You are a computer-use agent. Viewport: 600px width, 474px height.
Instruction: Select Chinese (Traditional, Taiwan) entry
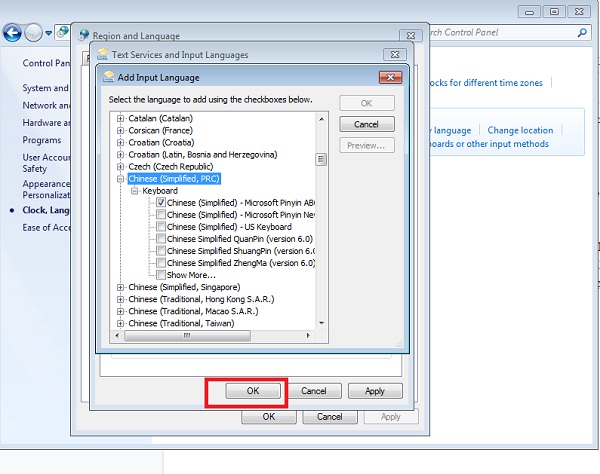[x=181, y=323]
